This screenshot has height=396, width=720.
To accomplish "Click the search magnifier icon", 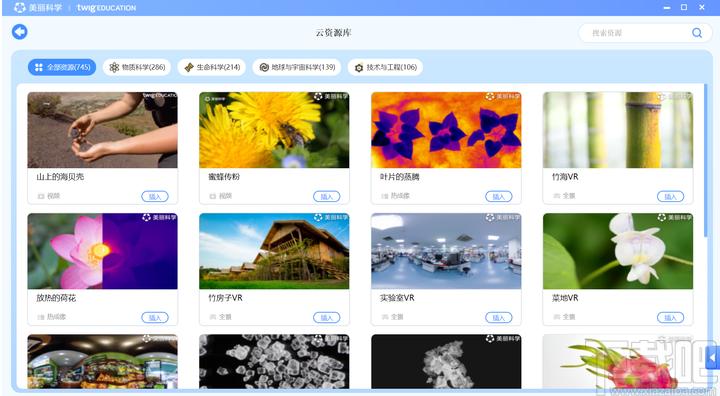I will tap(697, 33).
